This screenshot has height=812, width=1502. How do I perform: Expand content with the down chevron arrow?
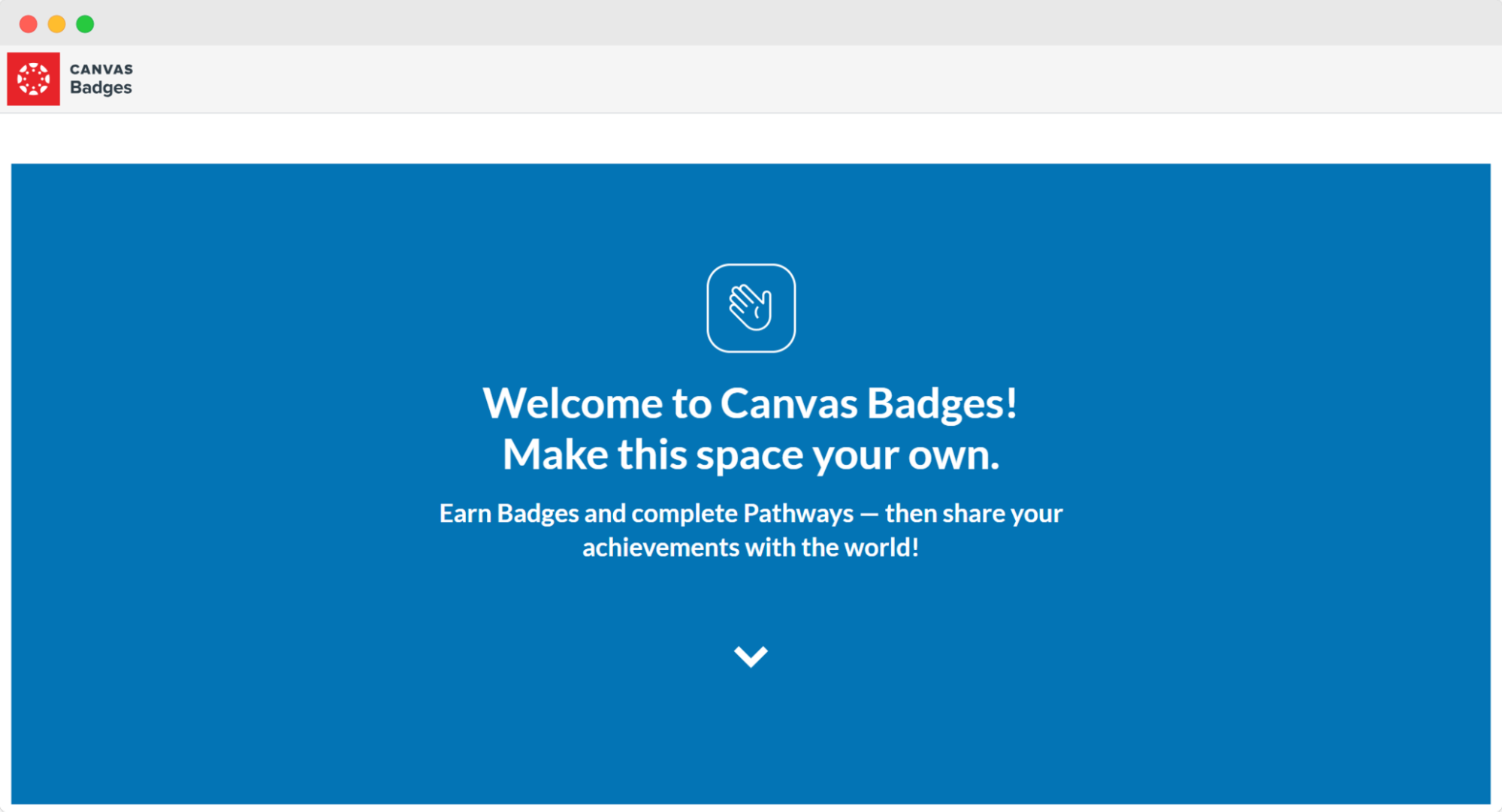click(x=751, y=657)
